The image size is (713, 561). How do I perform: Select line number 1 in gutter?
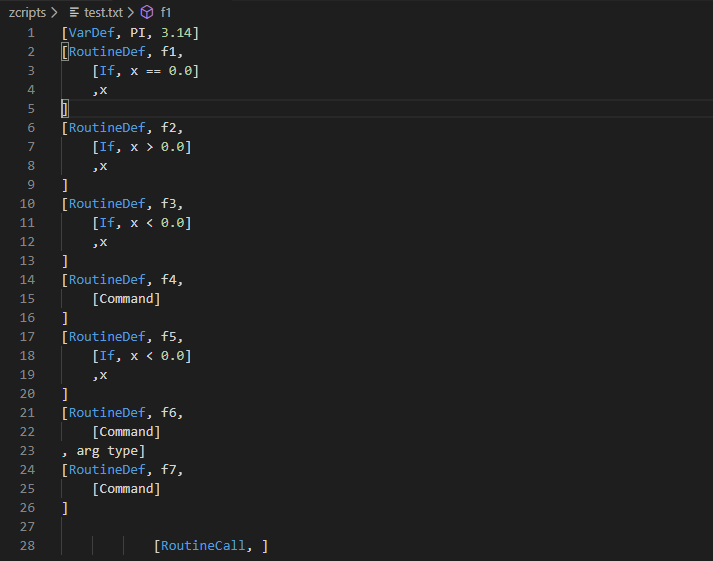30,33
